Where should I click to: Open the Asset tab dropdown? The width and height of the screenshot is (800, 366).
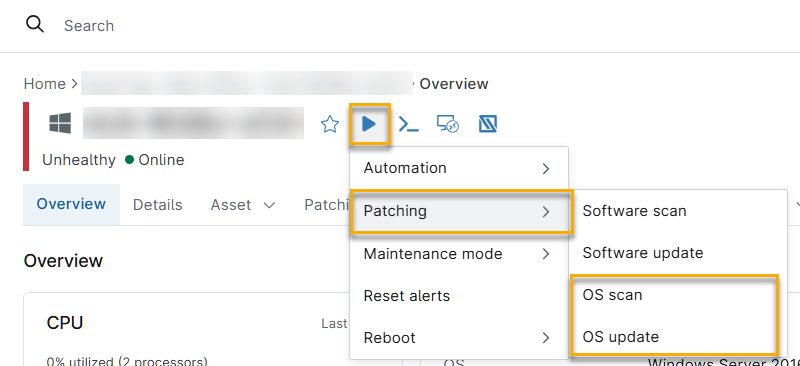243,205
